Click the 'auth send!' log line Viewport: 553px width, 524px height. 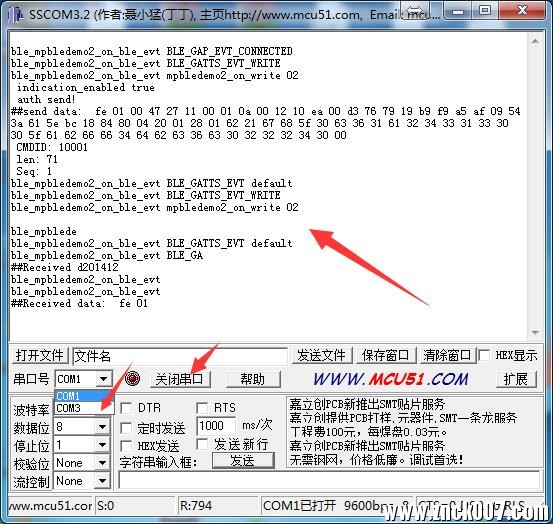coord(46,99)
